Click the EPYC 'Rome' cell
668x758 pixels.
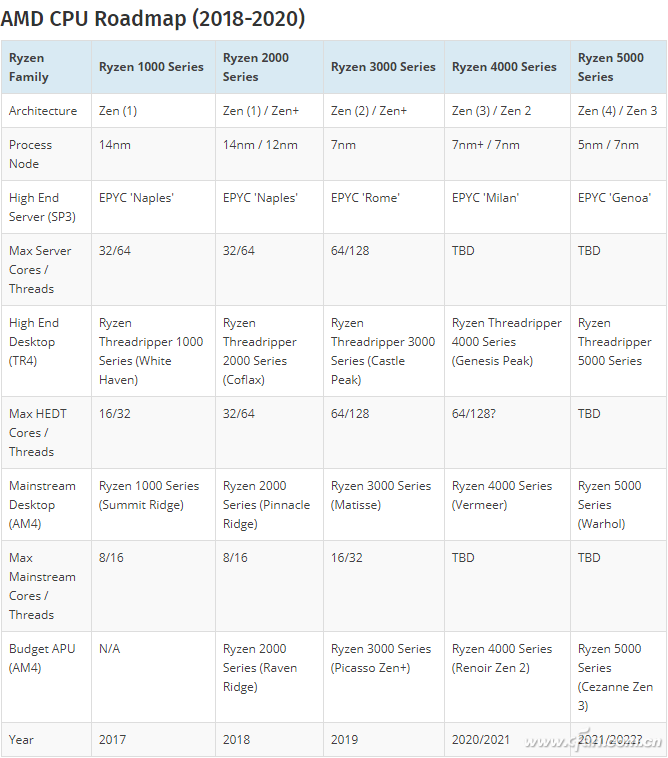tap(365, 198)
